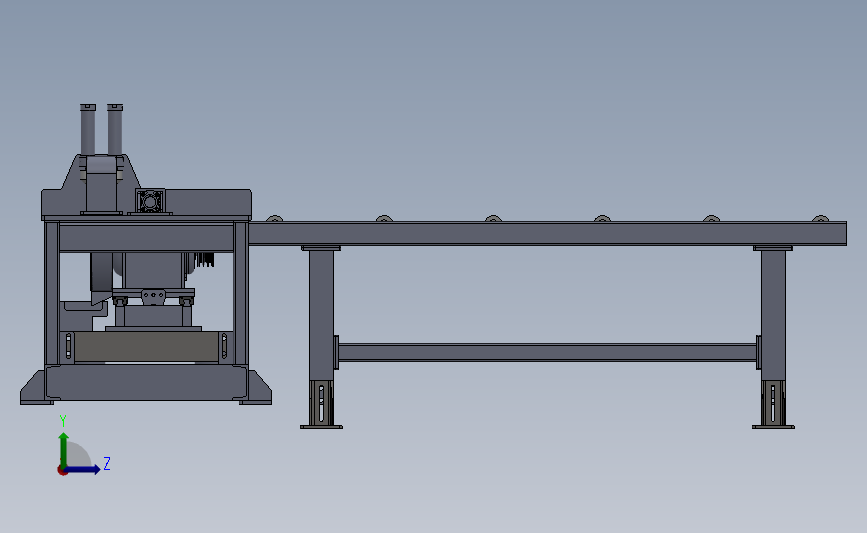Screen dimensions: 867x533
Task: Select the right vertical cylinder atop the machine
Action: [x=115, y=129]
